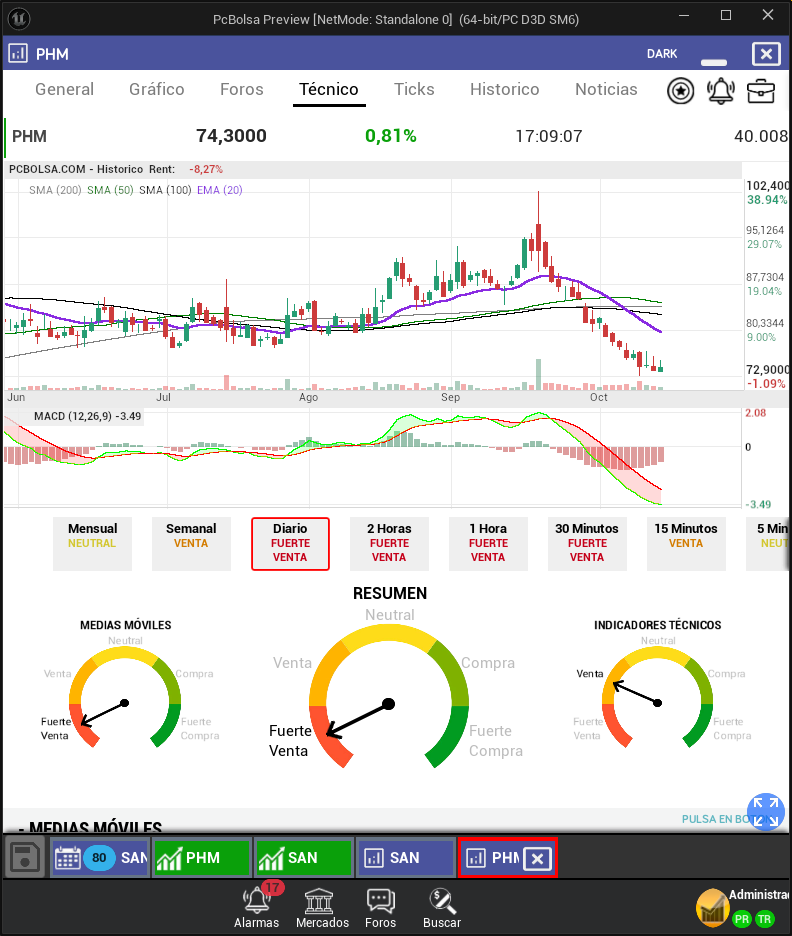
Task: Open the Foros tab
Action: [x=242, y=90]
